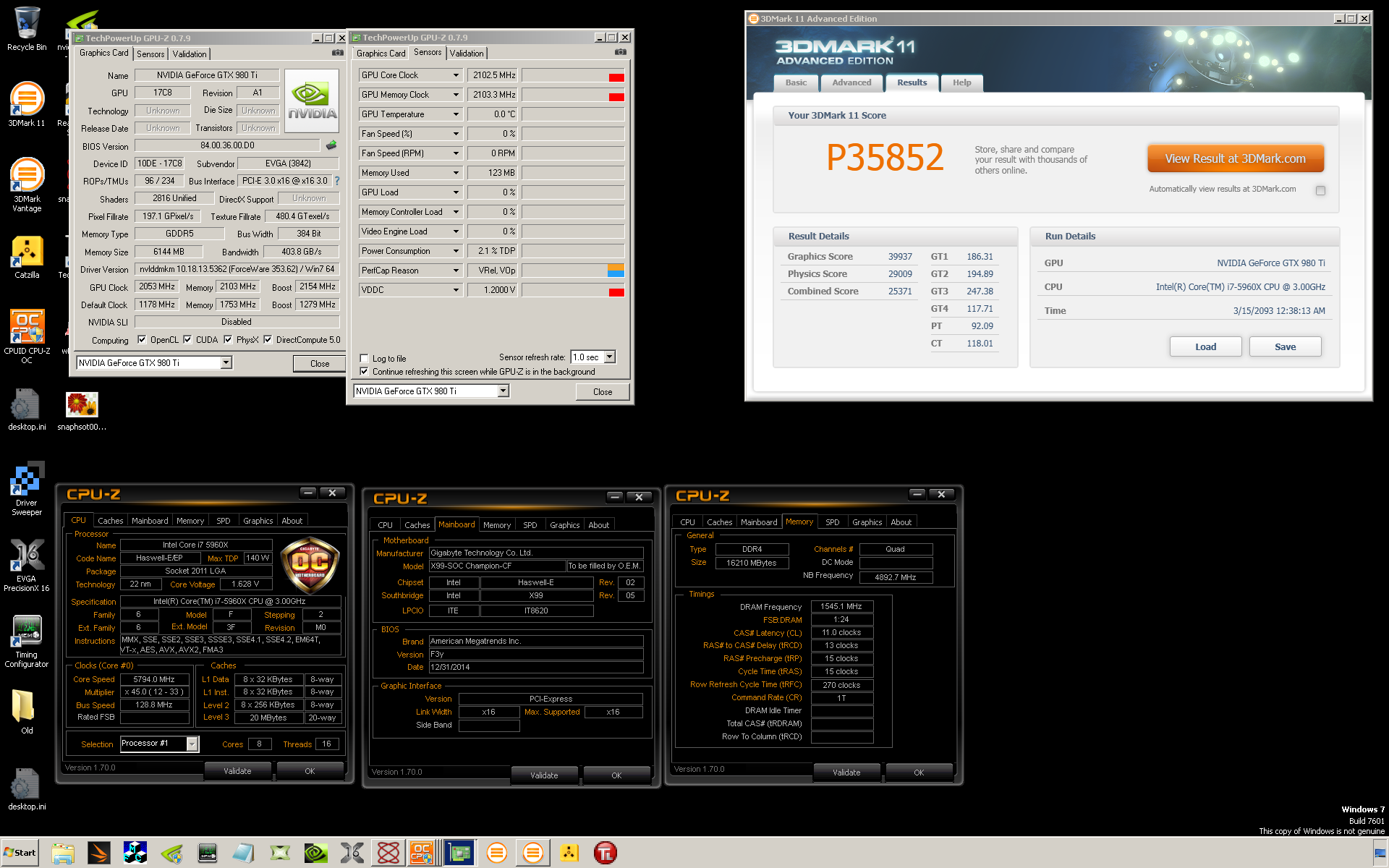Click the GPU-Z graphics card taskbar icon
1389x868 pixels.
(x=459, y=853)
